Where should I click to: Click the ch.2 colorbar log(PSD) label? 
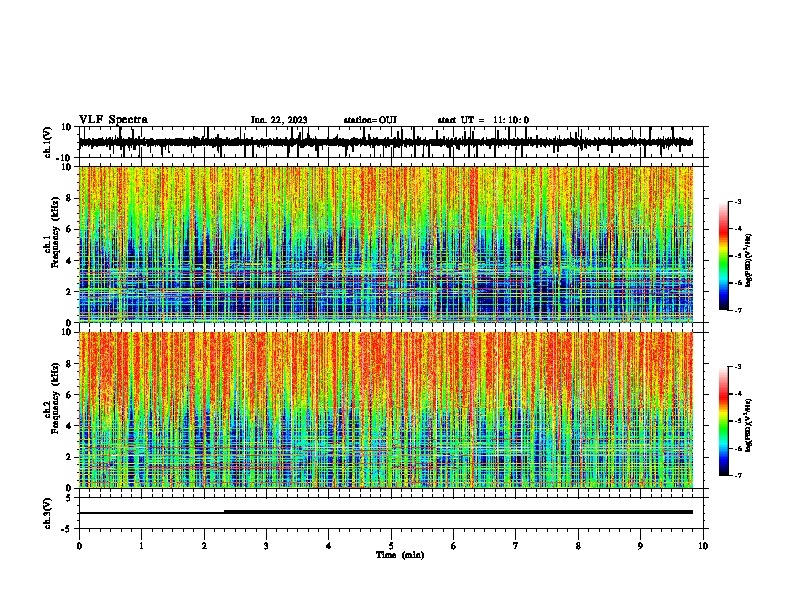click(x=749, y=425)
